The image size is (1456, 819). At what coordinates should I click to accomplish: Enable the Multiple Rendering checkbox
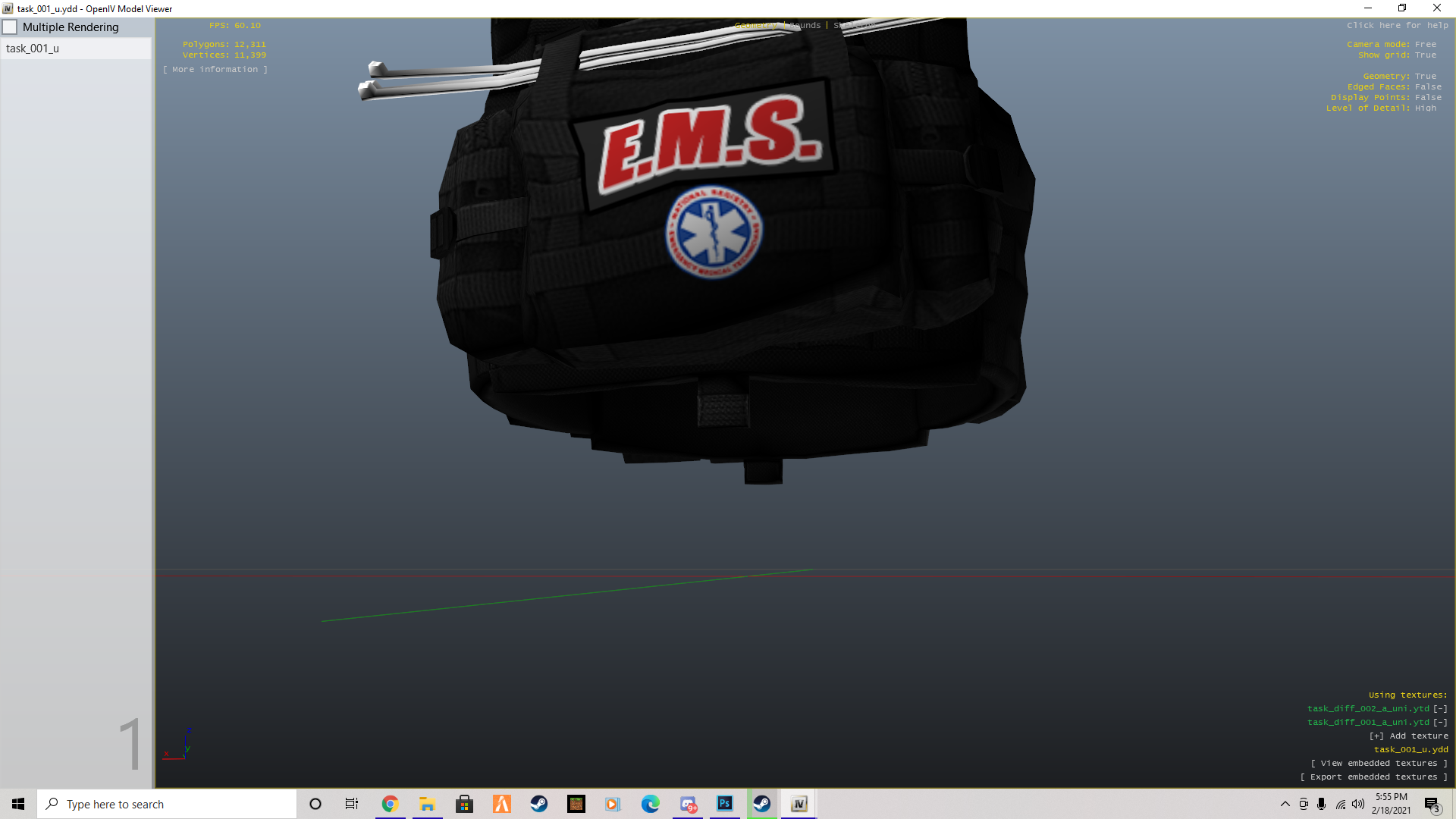(x=11, y=27)
